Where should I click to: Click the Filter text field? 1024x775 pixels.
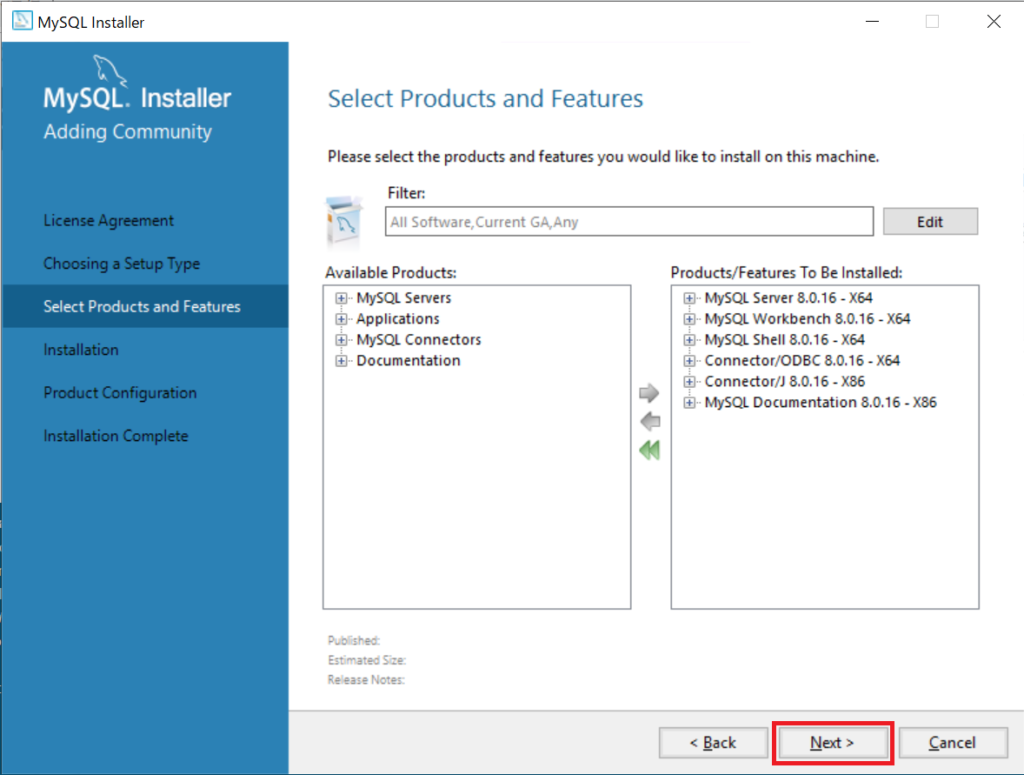(628, 222)
